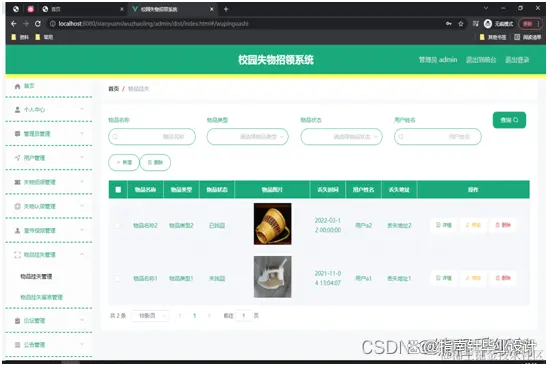Click pagination next page arrow
548x366 pixels.
(x=209, y=316)
